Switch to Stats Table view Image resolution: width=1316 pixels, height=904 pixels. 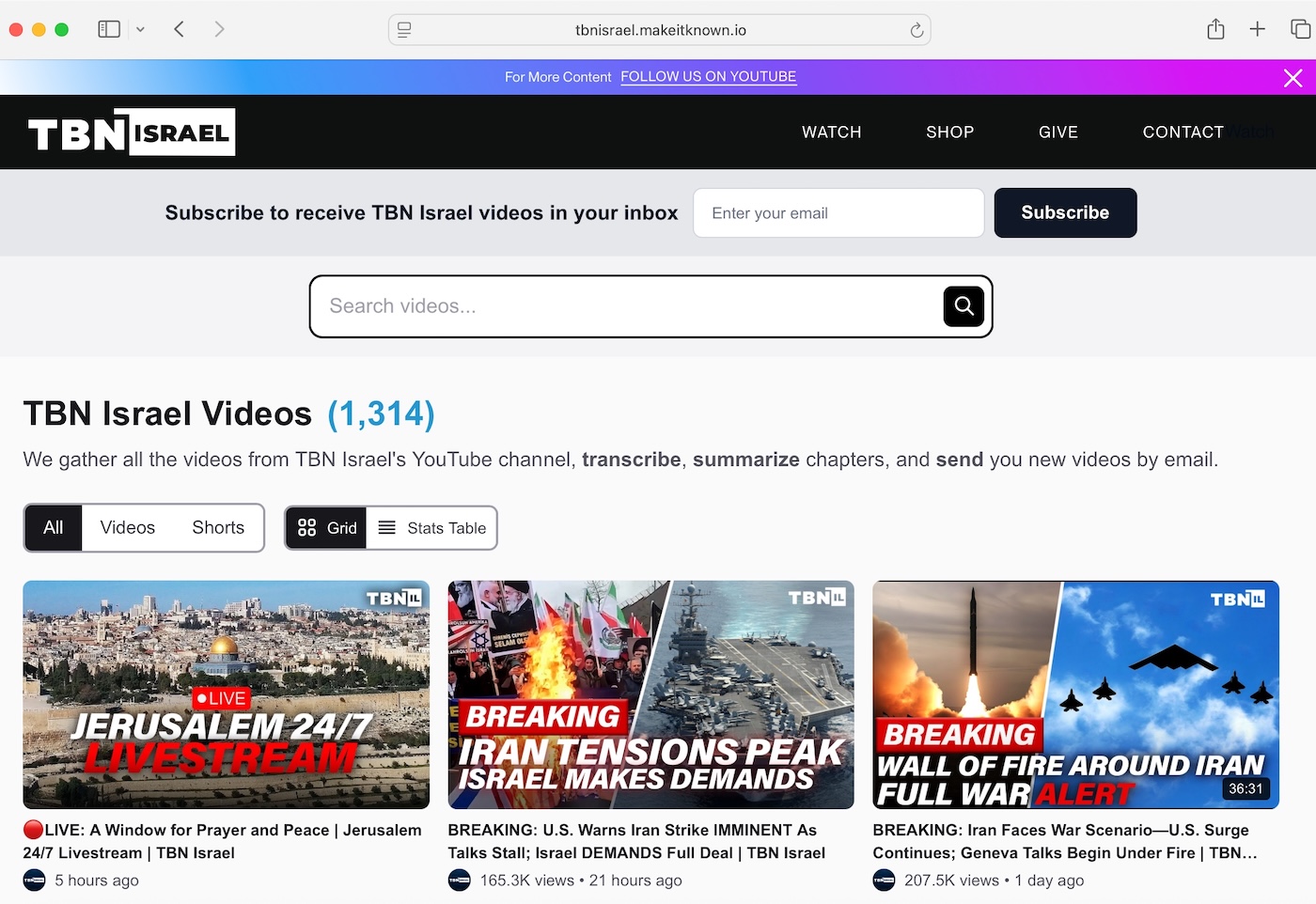(x=431, y=528)
